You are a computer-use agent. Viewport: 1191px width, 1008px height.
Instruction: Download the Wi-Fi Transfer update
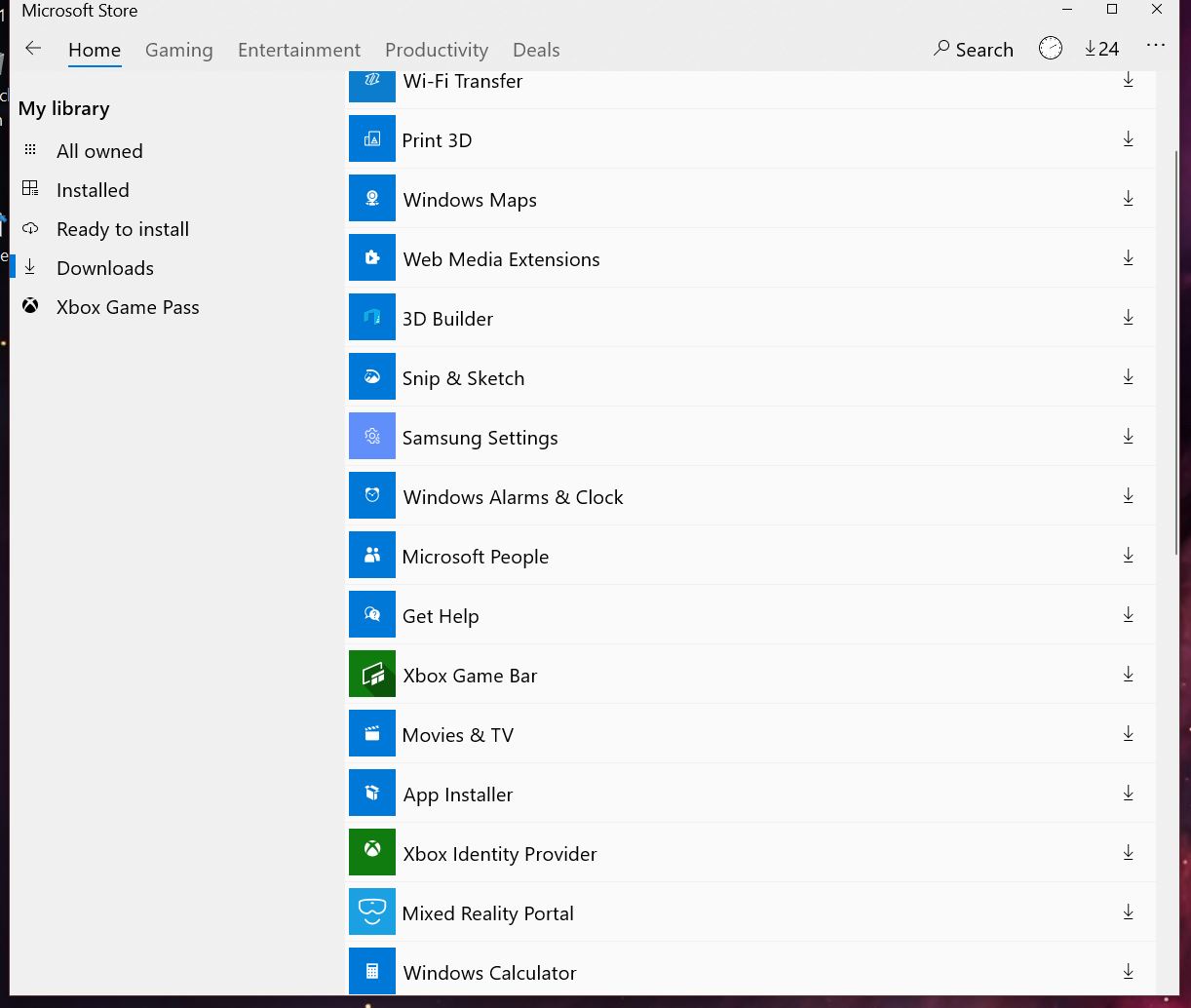pyautogui.click(x=1128, y=80)
